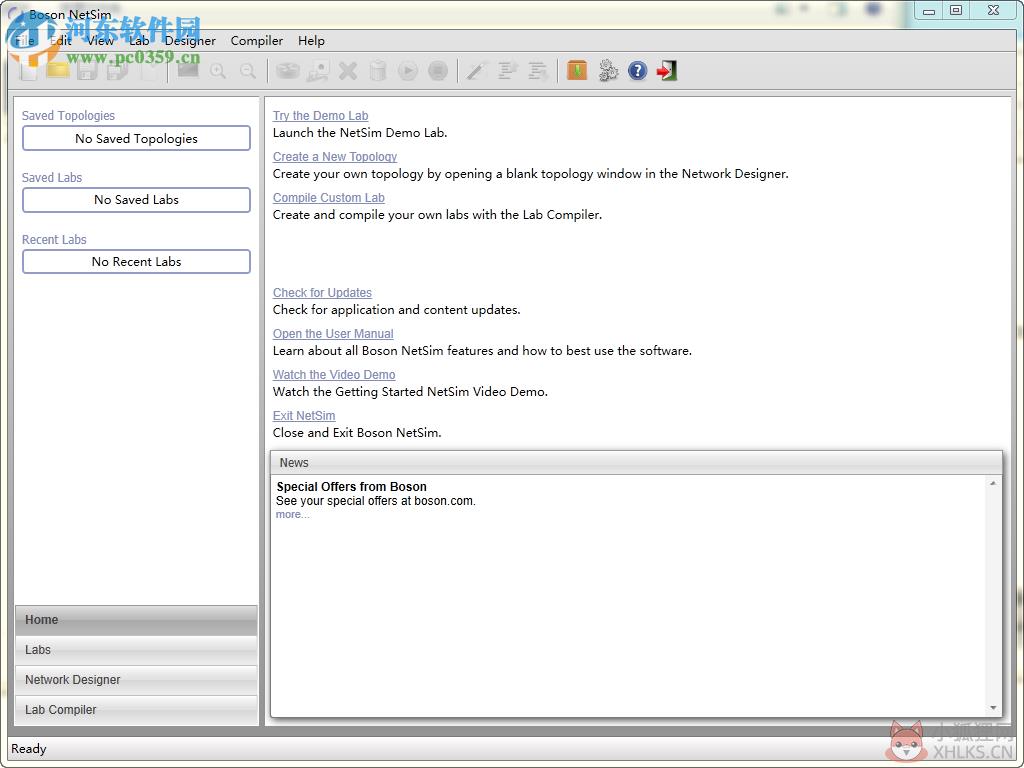Click the second text-alignment toolbar icon
The width and height of the screenshot is (1024, 768).
click(537, 71)
